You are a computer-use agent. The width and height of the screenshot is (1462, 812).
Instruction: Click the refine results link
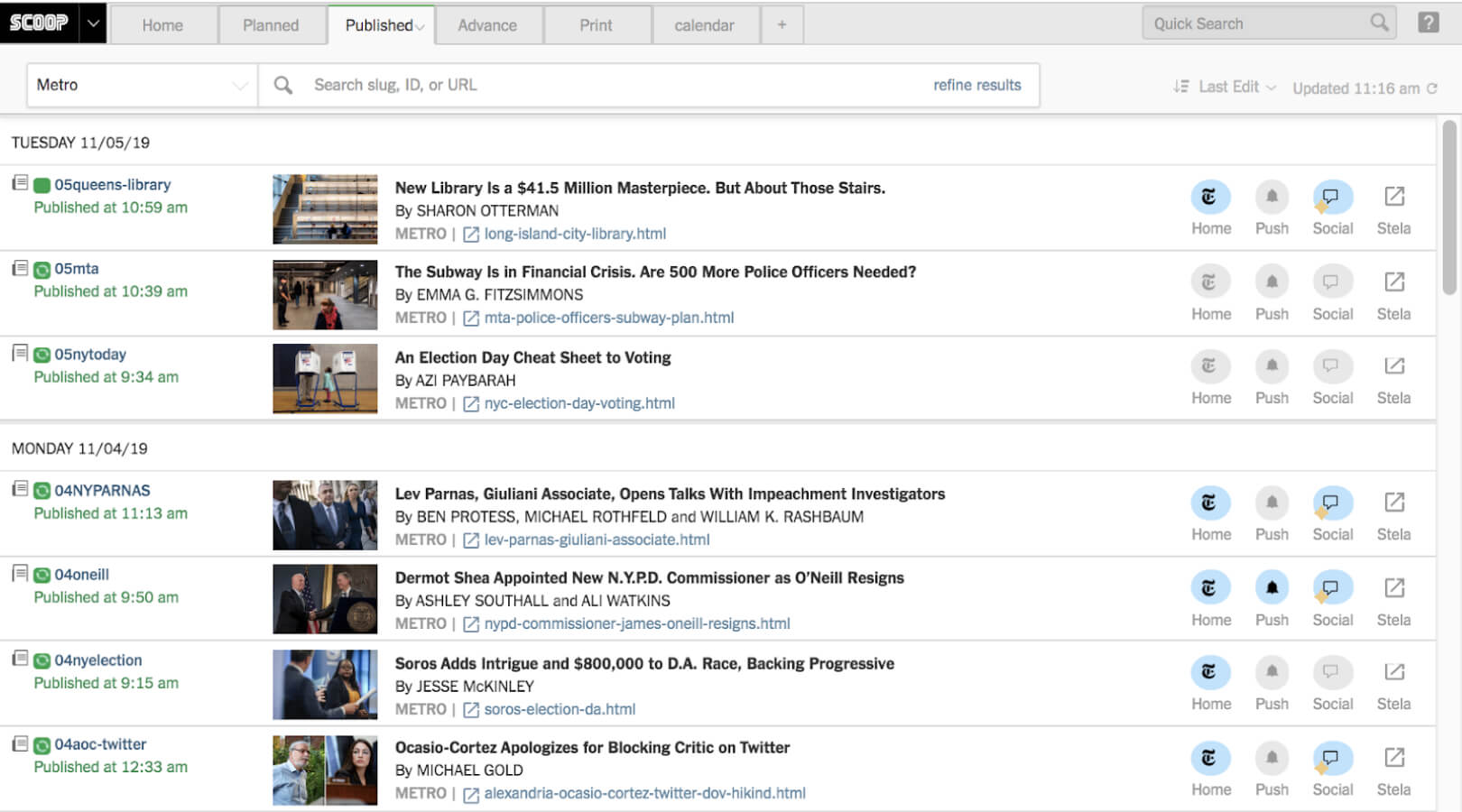976,85
